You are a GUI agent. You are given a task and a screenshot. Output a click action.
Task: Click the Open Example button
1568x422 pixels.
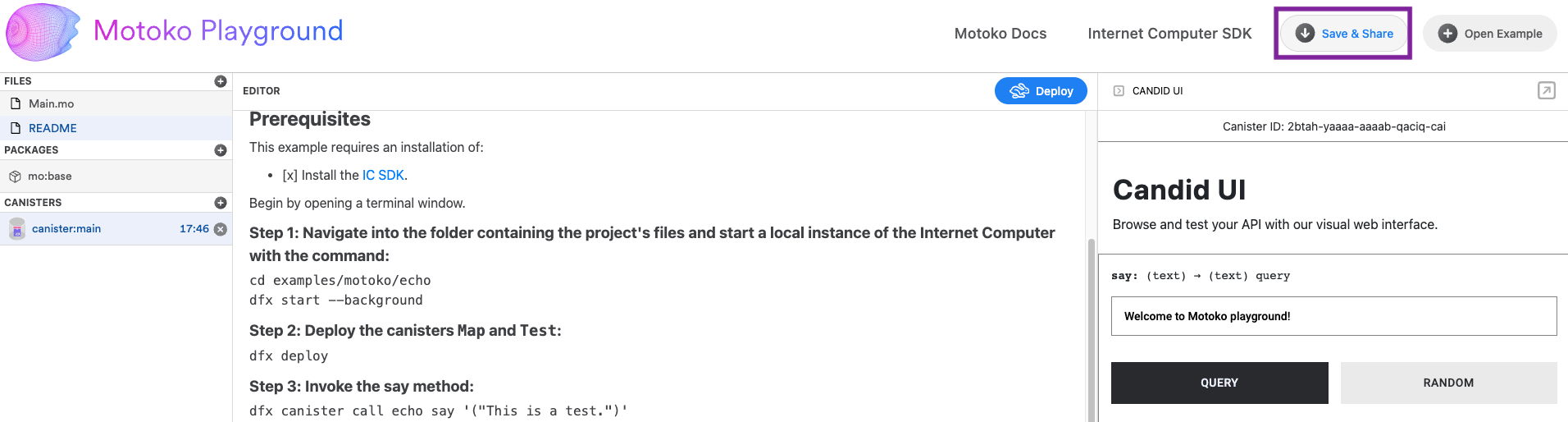[x=1490, y=34]
